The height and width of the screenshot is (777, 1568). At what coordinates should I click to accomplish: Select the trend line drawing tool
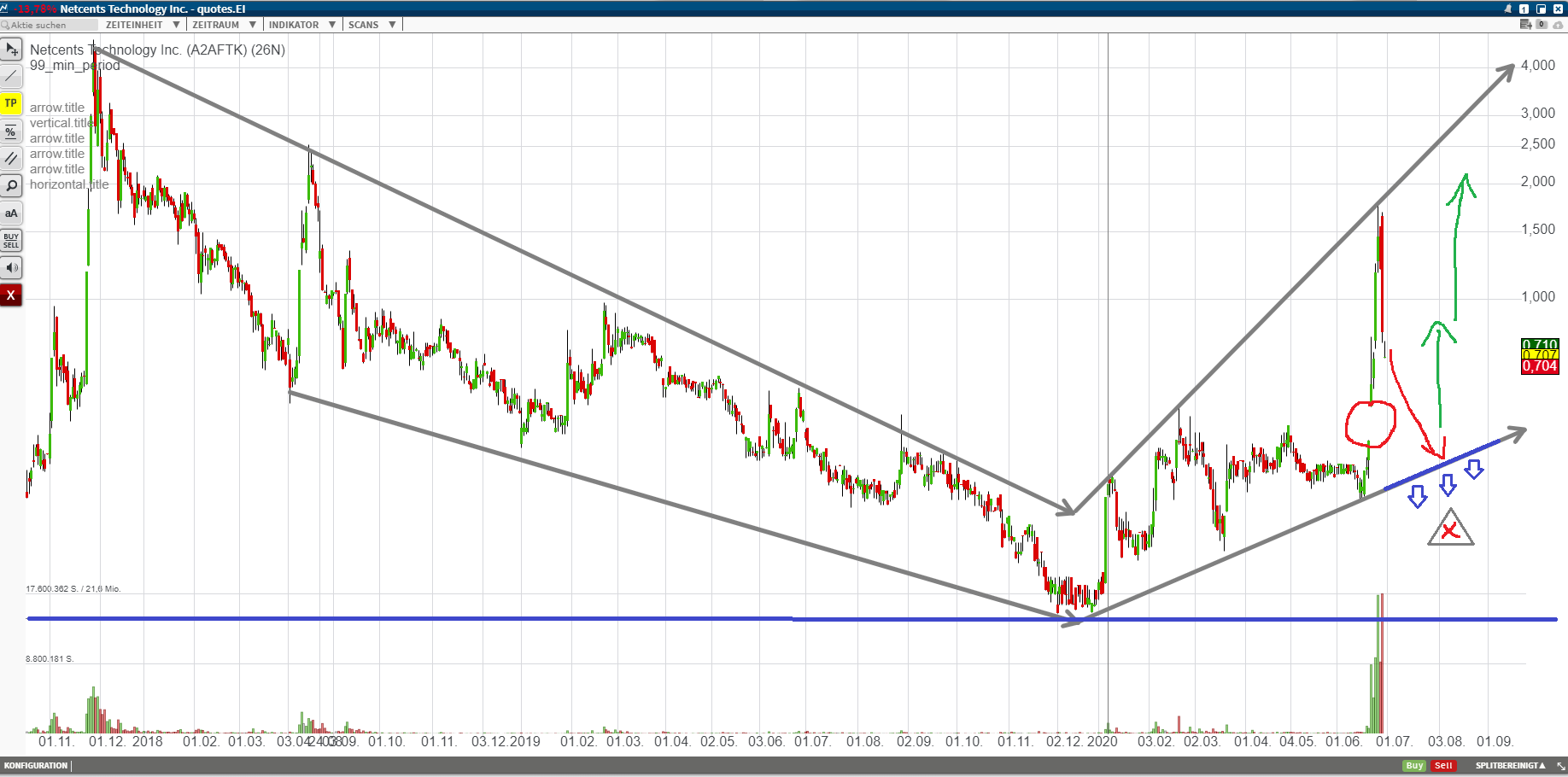point(11,77)
